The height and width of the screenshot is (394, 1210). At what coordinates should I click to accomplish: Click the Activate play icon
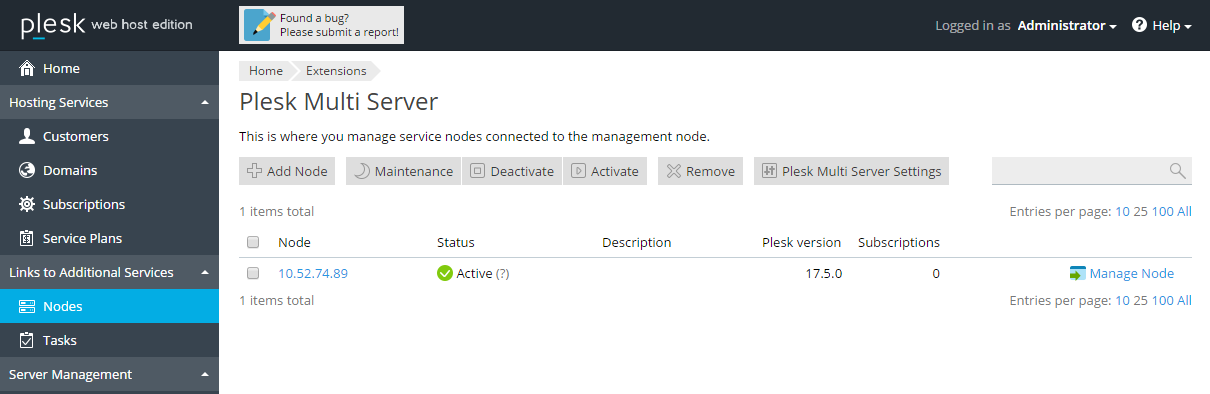(x=578, y=171)
